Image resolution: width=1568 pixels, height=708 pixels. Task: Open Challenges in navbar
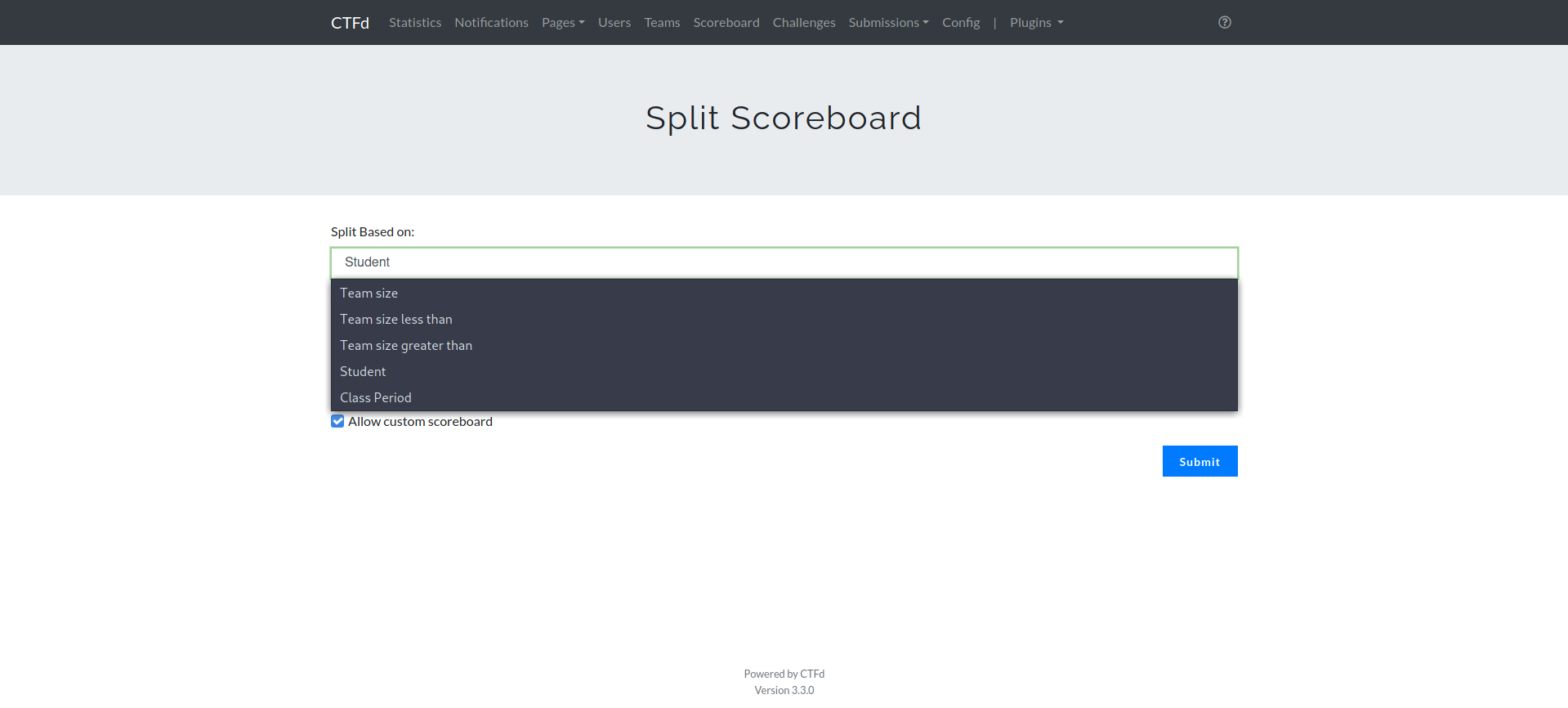[804, 22]
